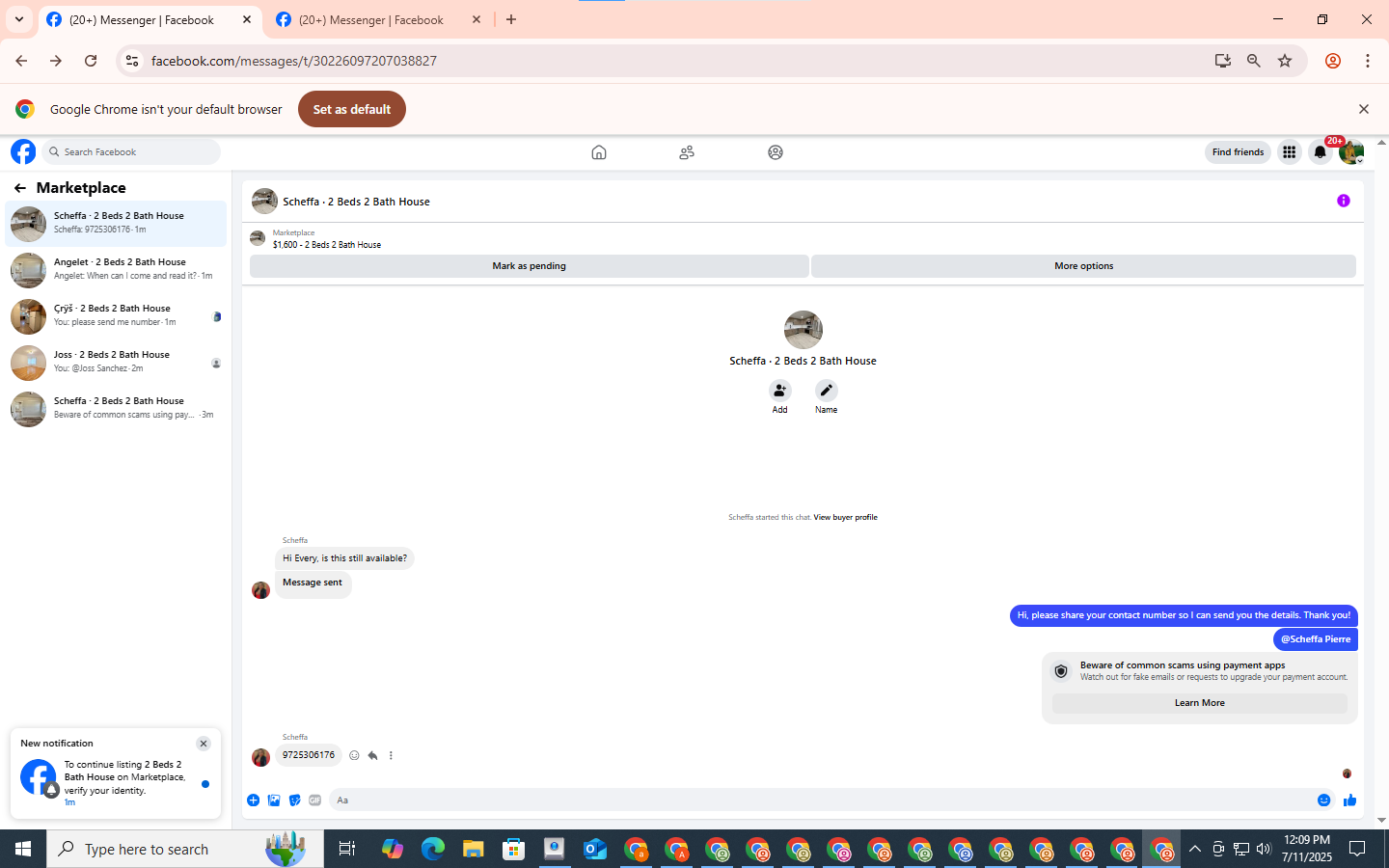Open more options for 9725306176 message
This screenshot has width=1389, height=868.
click(x=391, y=756)
